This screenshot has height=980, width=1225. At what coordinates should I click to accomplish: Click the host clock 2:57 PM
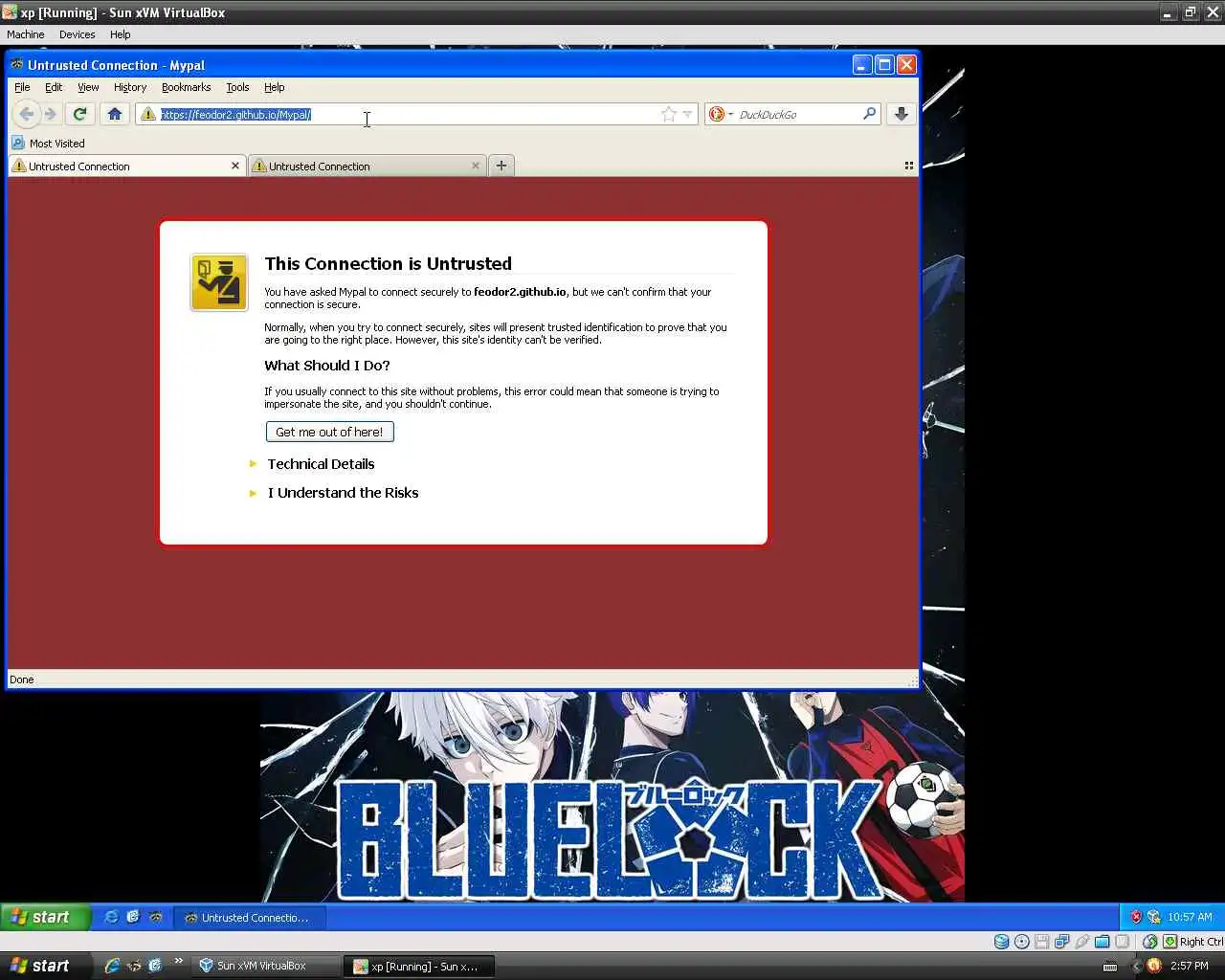pos(1189,966)
